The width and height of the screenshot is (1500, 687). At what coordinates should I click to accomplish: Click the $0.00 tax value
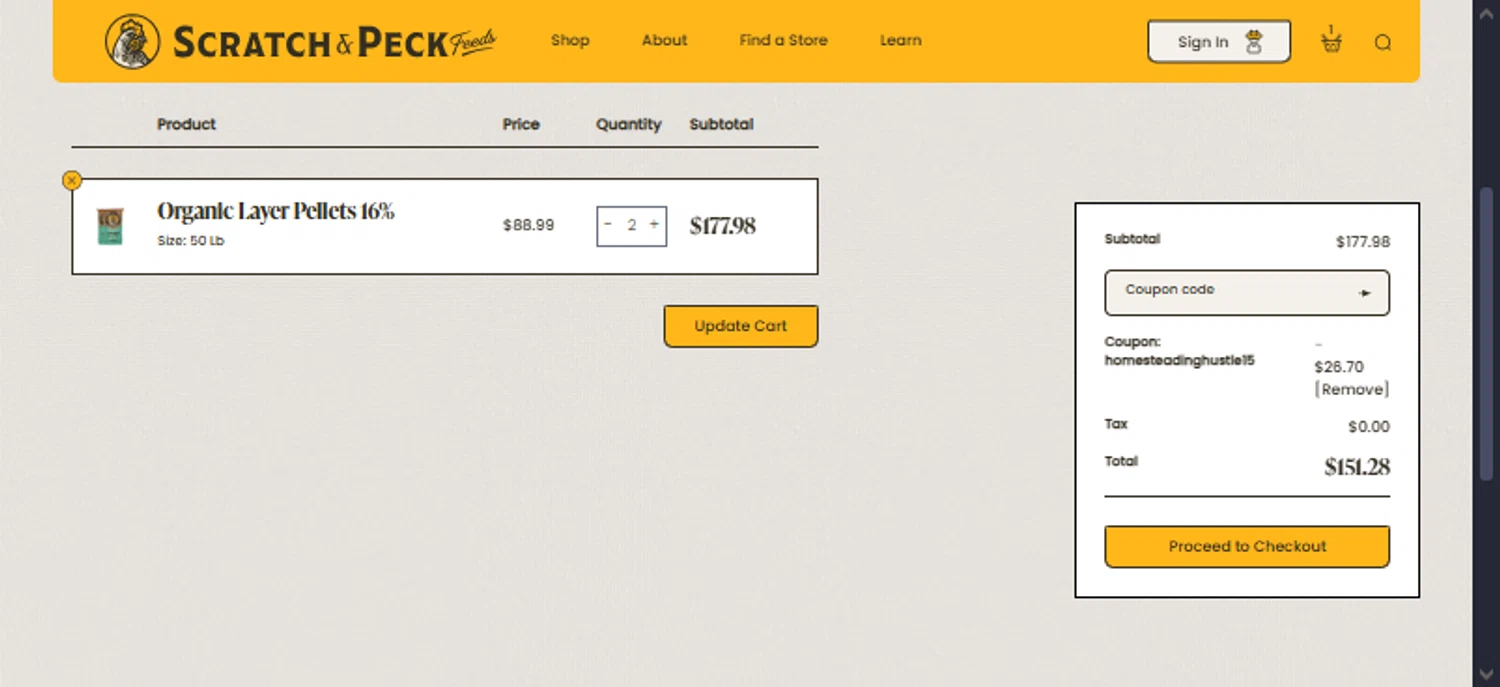1369,427
